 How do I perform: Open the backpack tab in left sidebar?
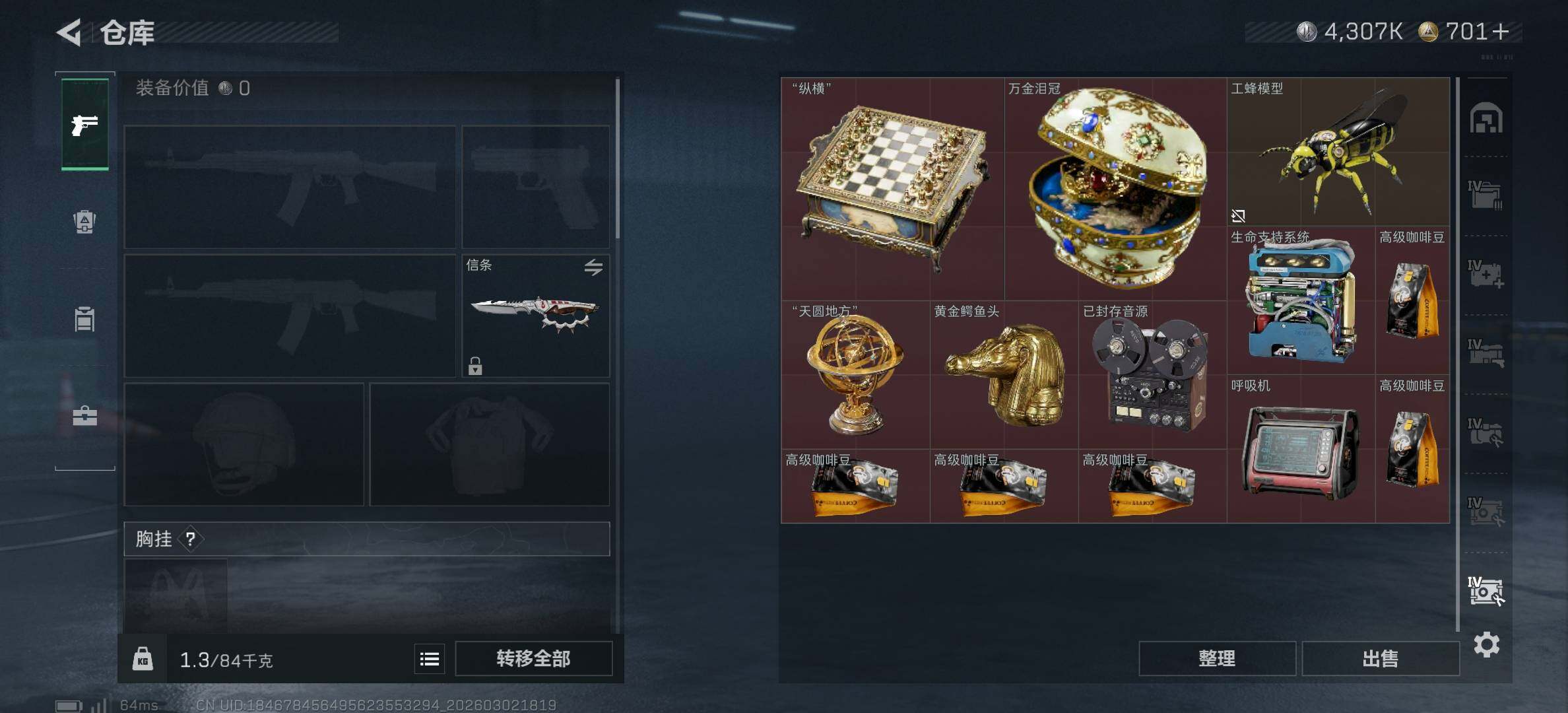click(x=84, y=221)
